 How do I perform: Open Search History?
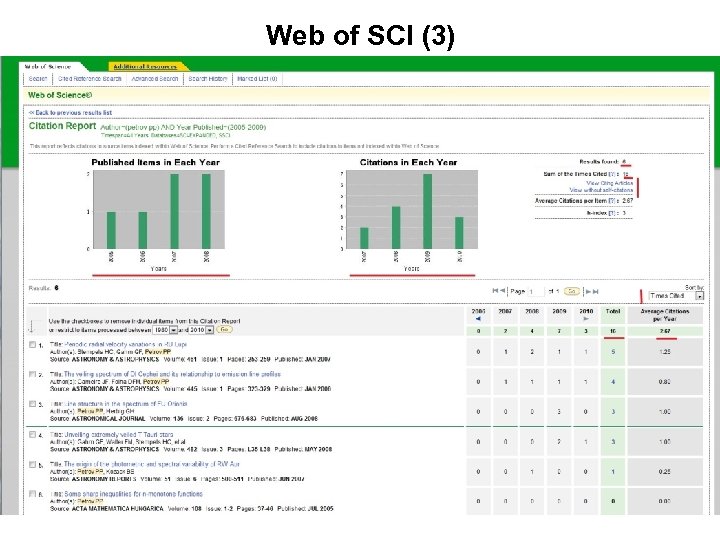pos(208,79)
